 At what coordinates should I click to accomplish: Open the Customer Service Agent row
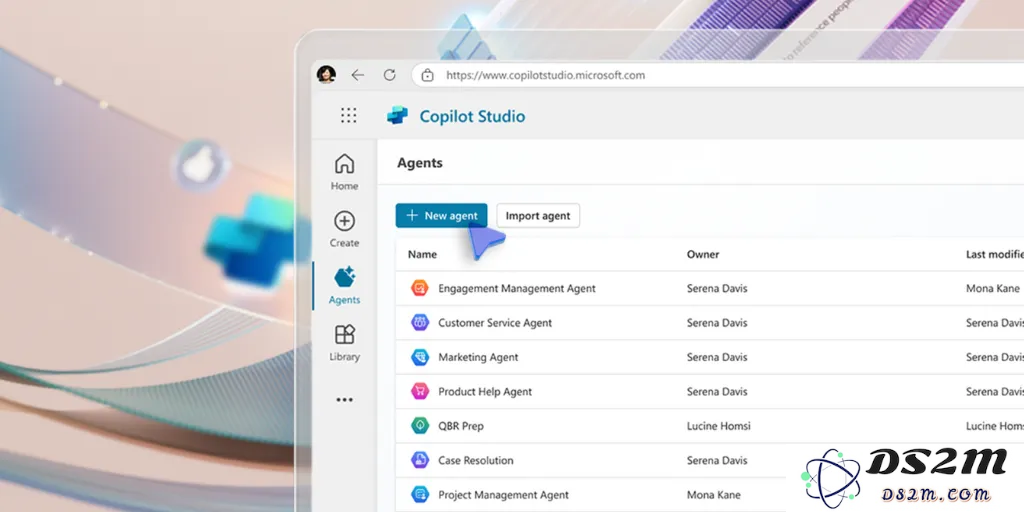coord(710,323)
